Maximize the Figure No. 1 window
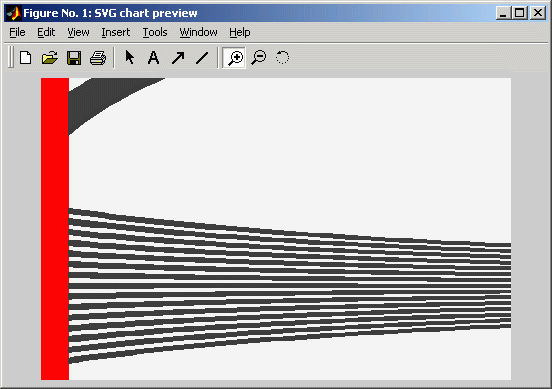The image size is (552, 389). 520,13
